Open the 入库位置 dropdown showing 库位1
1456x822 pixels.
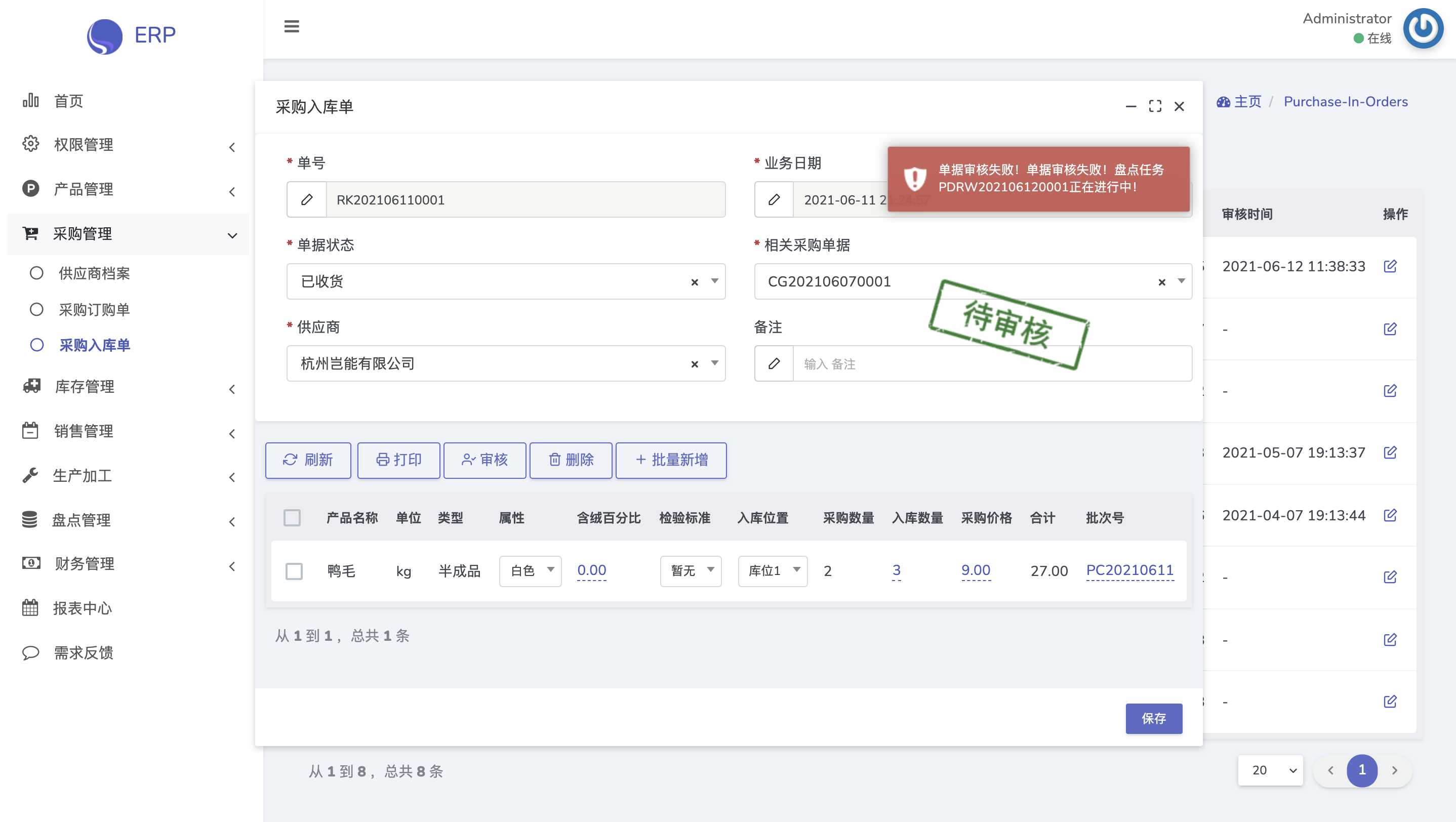pyautogui.click(x=772, y=570)
